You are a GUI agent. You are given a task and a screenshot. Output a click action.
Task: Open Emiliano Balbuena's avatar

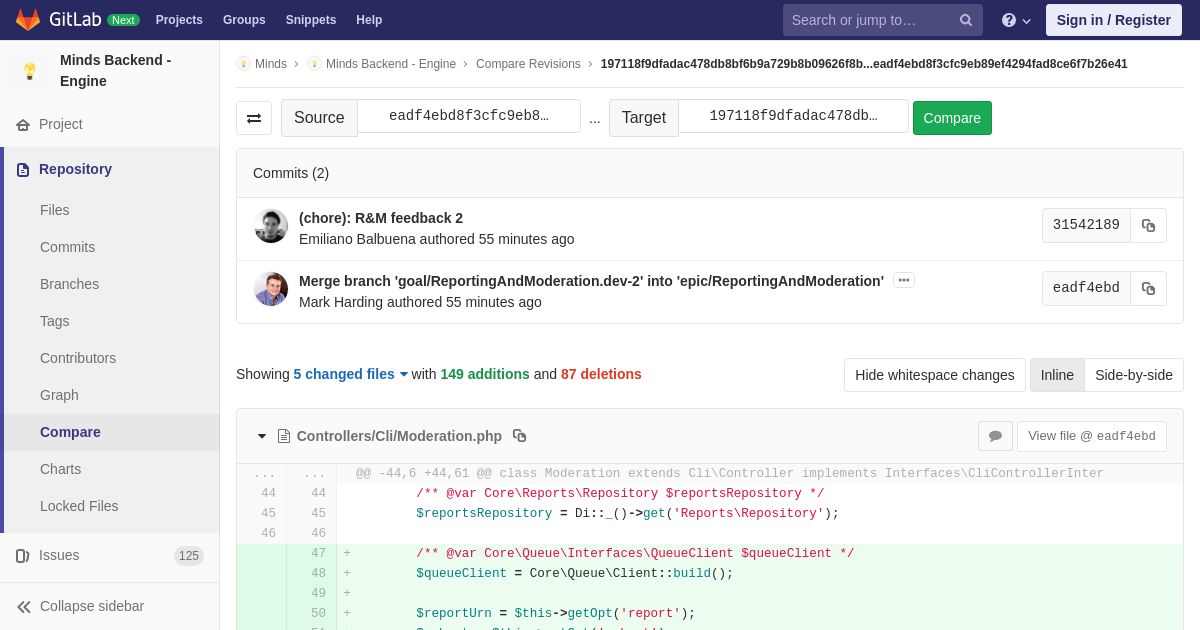click(271, 226)
